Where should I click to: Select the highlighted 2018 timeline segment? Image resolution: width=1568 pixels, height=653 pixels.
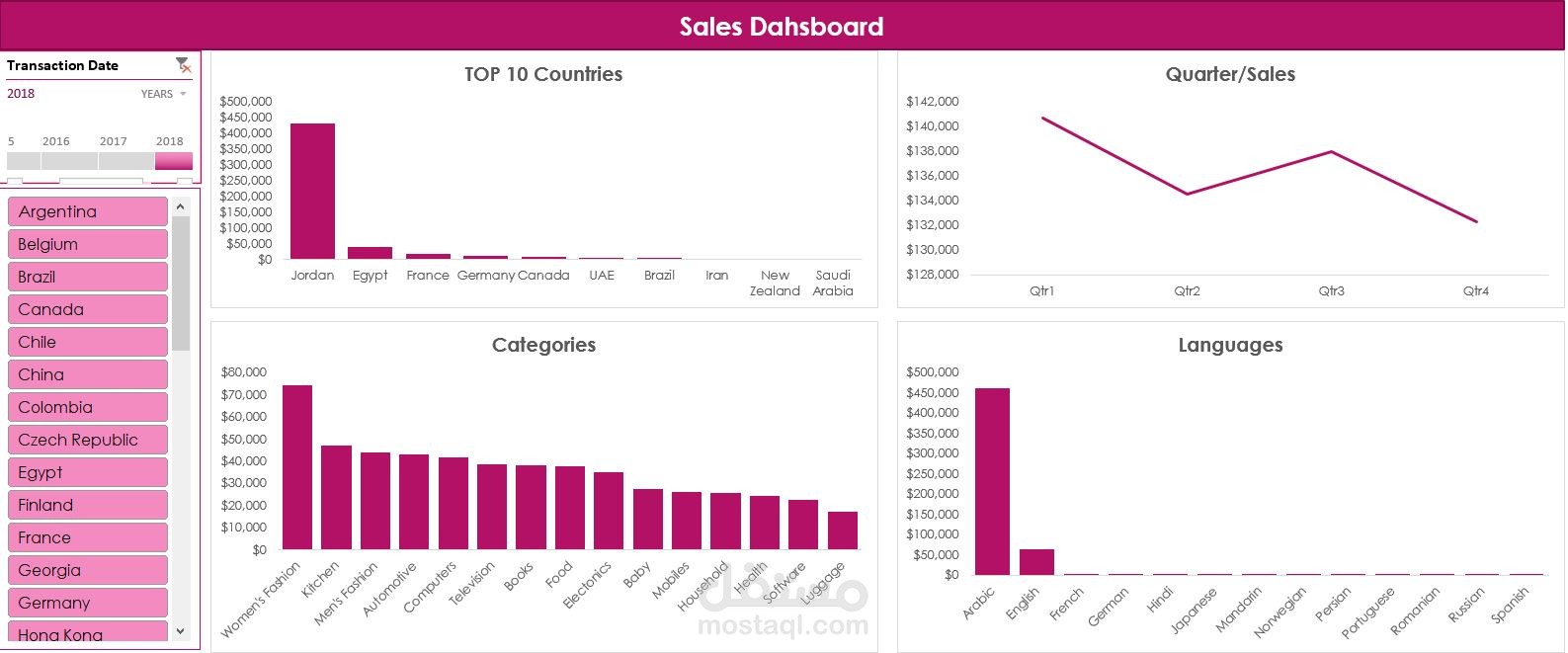click(x=173, y=160)
